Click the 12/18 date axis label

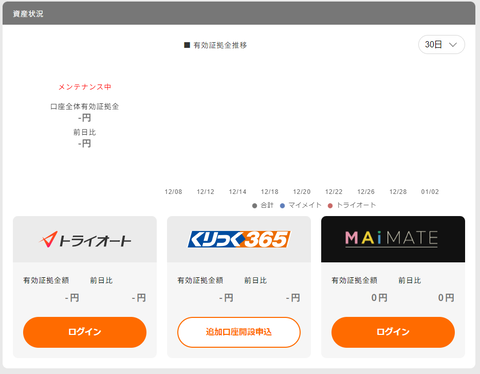pos(269,192)
